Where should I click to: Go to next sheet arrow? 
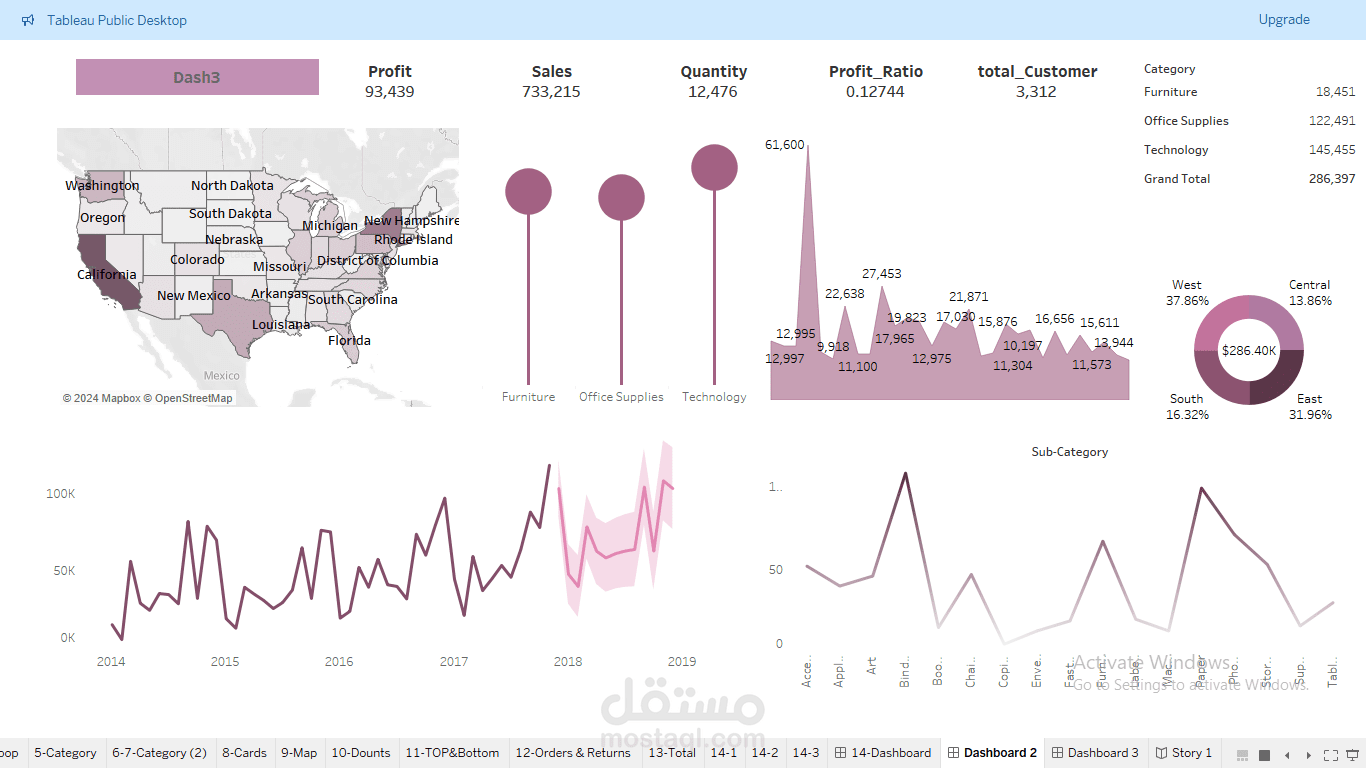click(1309, 754)
